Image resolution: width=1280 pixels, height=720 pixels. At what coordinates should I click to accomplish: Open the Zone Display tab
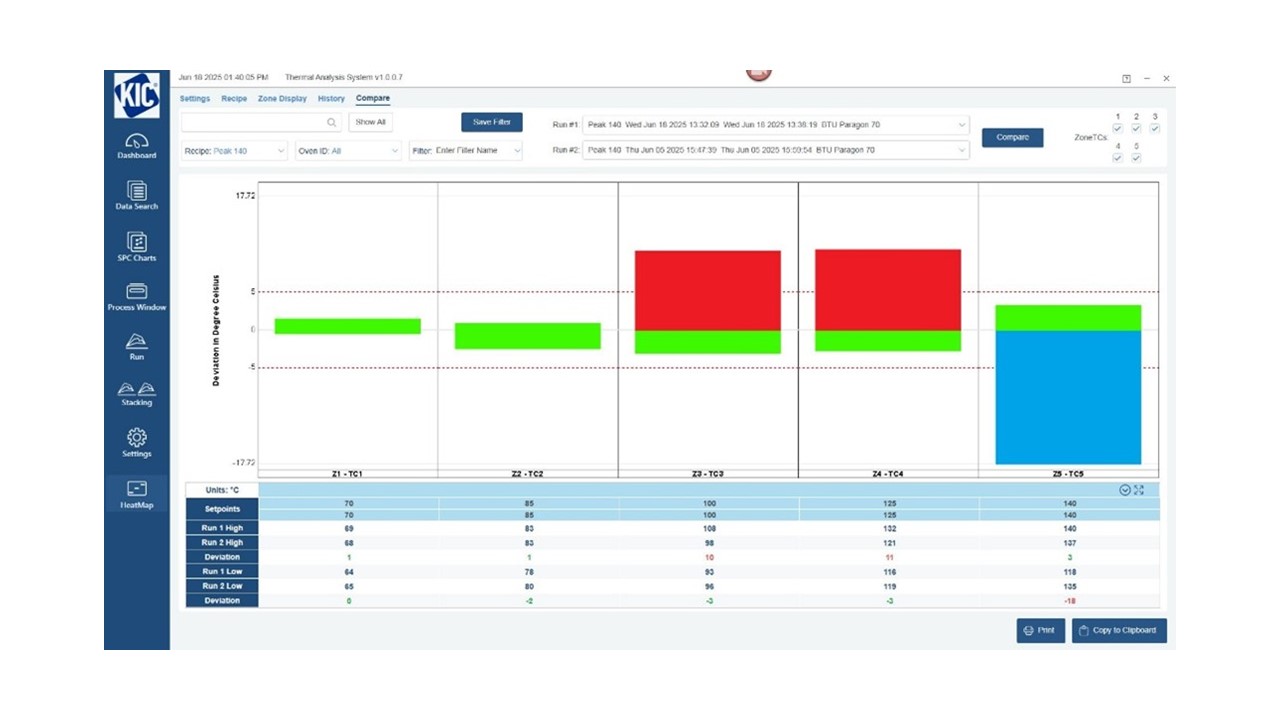pyautogui.click(x=281, y=98)
